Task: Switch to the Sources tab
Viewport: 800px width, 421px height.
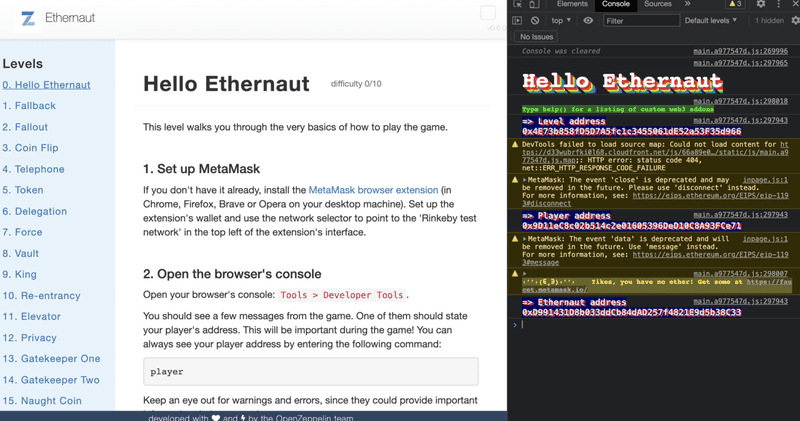Action: [x=658, y=4]
